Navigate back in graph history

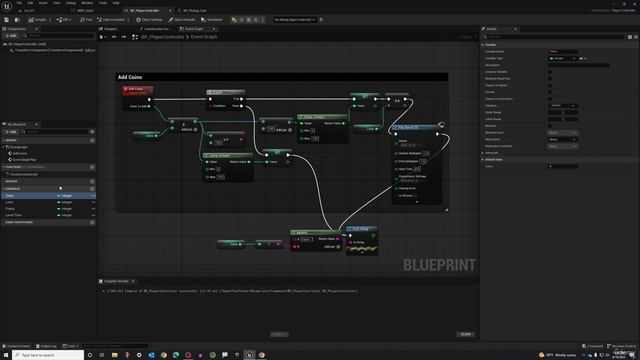pos(114,37)
